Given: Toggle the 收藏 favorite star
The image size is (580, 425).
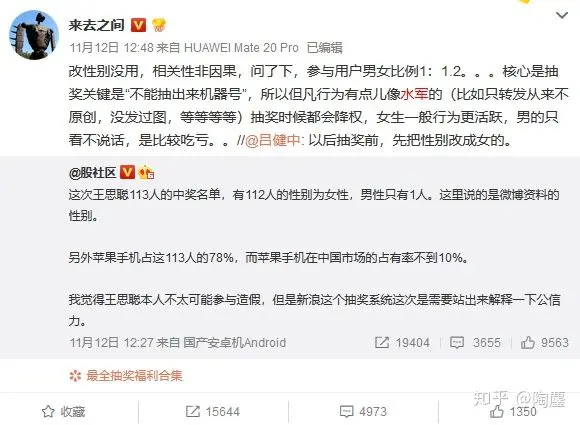Looking at the screenshot, I should click(x=63, y=411).
